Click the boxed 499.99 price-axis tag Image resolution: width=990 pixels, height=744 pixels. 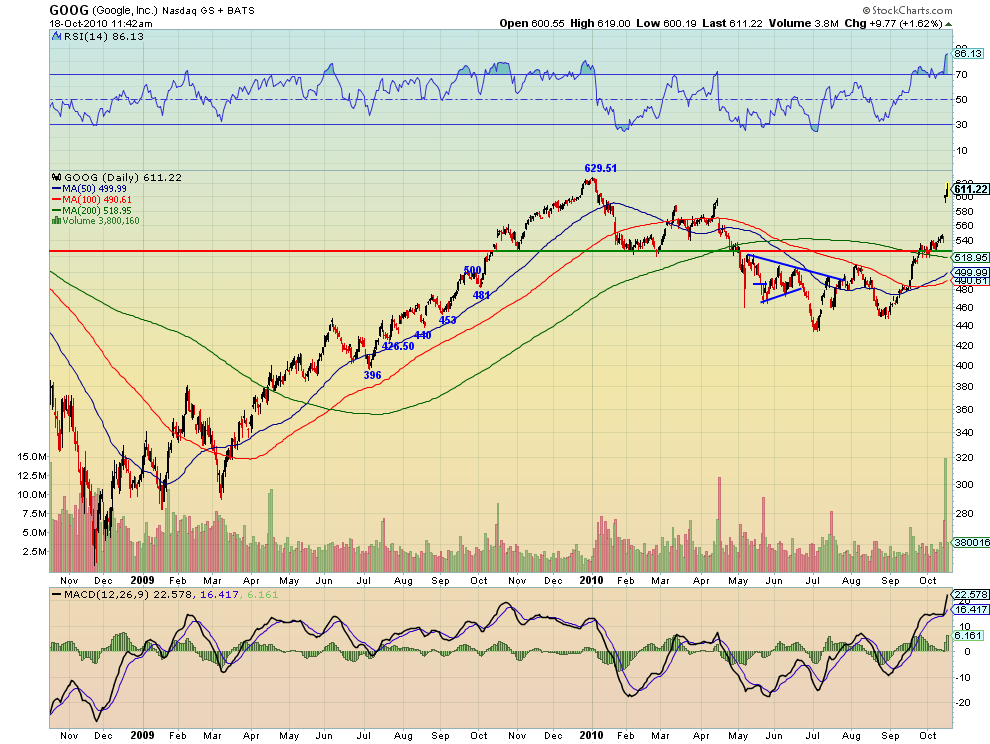(x=971, y=273)
